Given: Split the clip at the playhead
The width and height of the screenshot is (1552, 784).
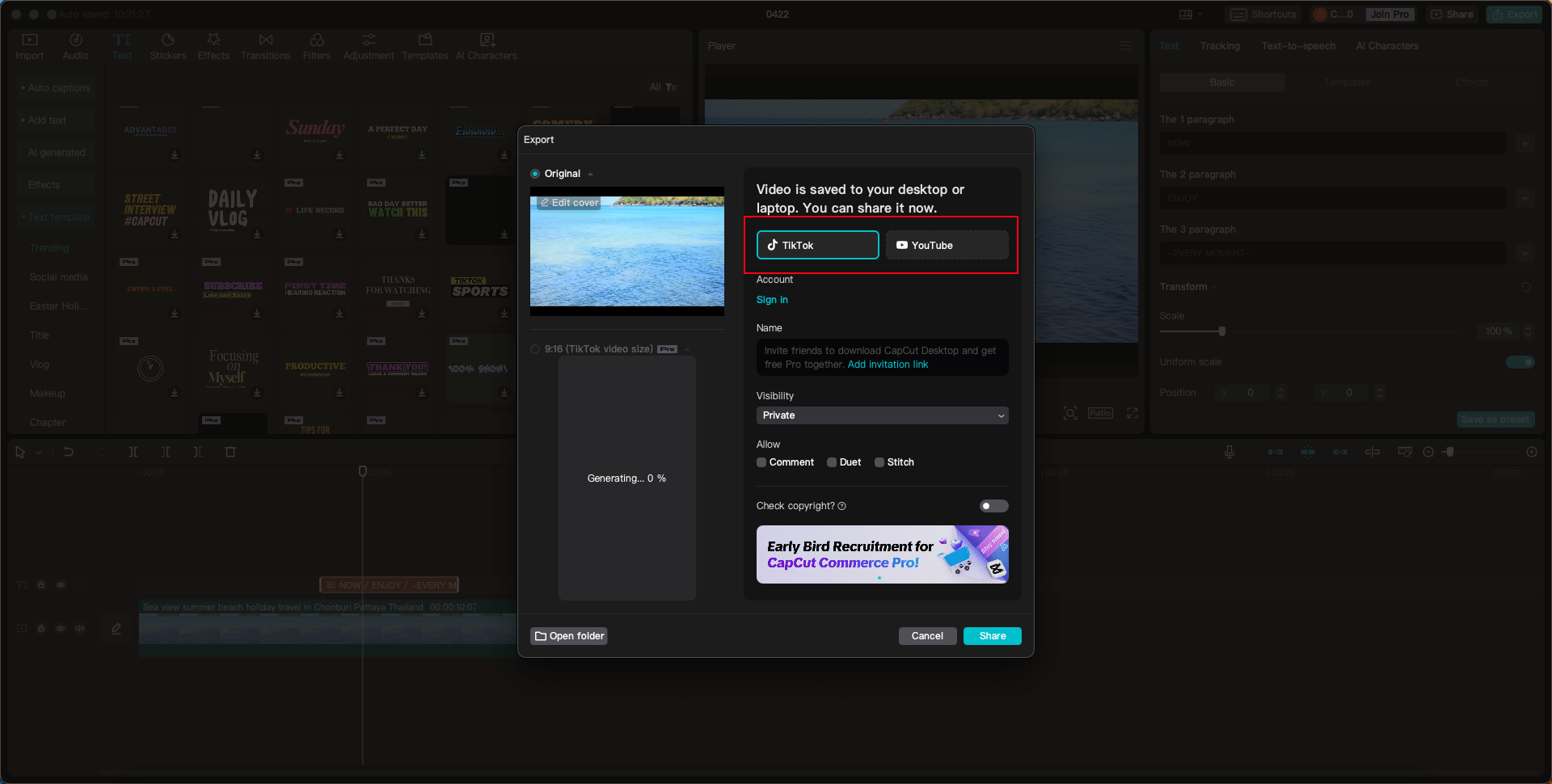Looking at the screenshot, I should pos(133,453).
